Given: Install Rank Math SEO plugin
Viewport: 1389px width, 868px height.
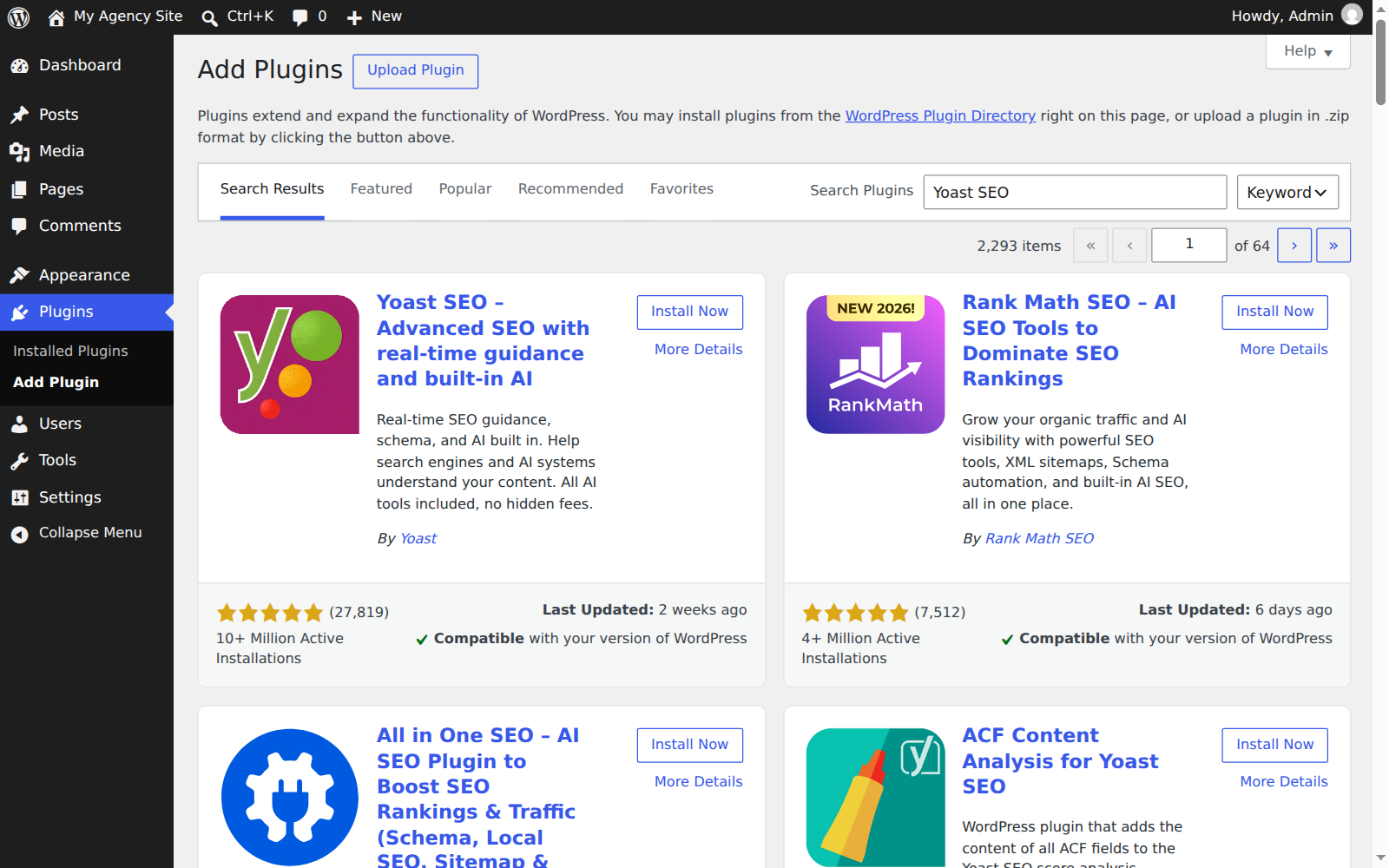Looking at the screenshot, I should click(x=1274, y=312).
